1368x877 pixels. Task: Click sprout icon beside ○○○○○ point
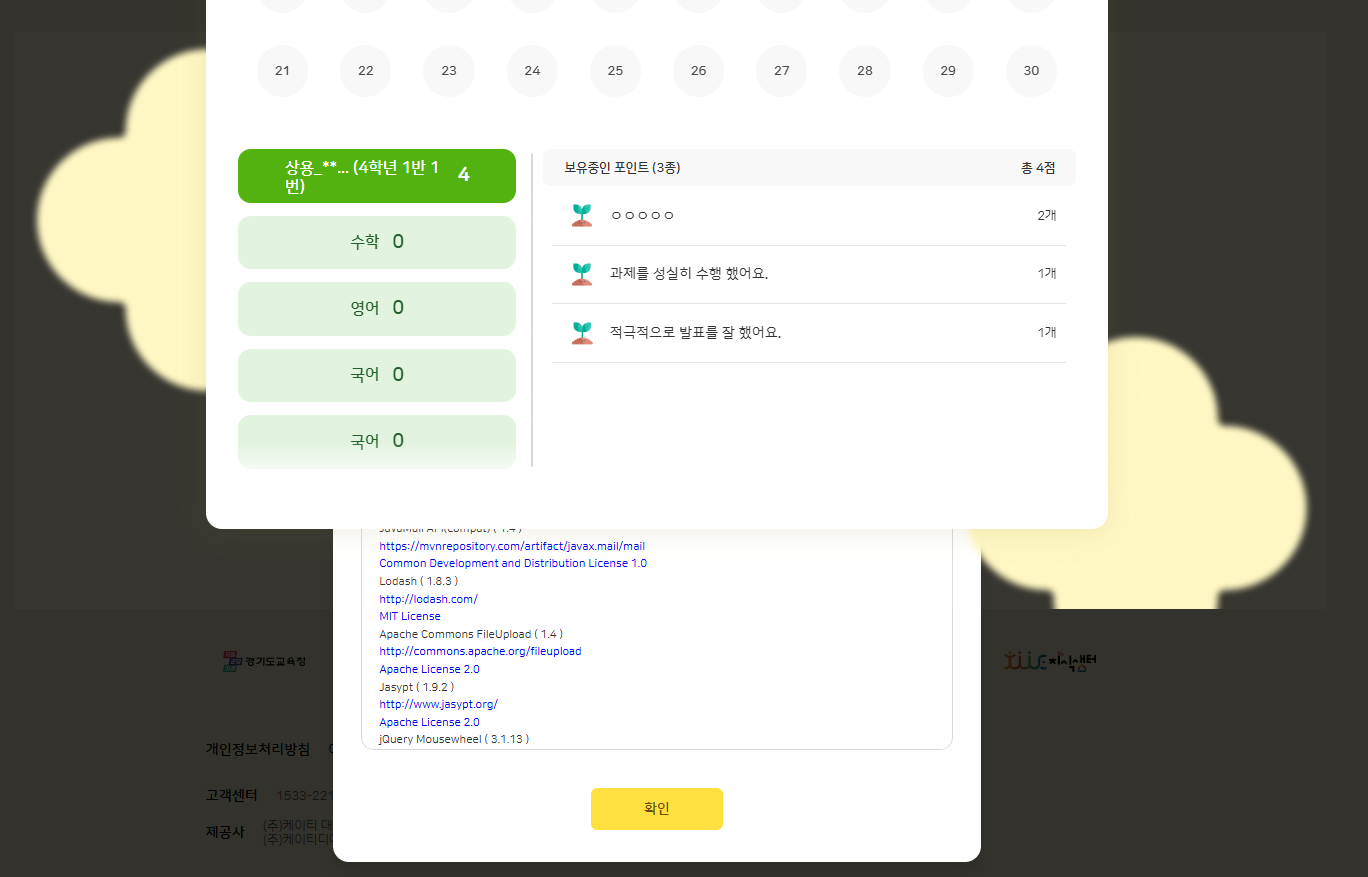pyautogui.click(x=582, y=215)
